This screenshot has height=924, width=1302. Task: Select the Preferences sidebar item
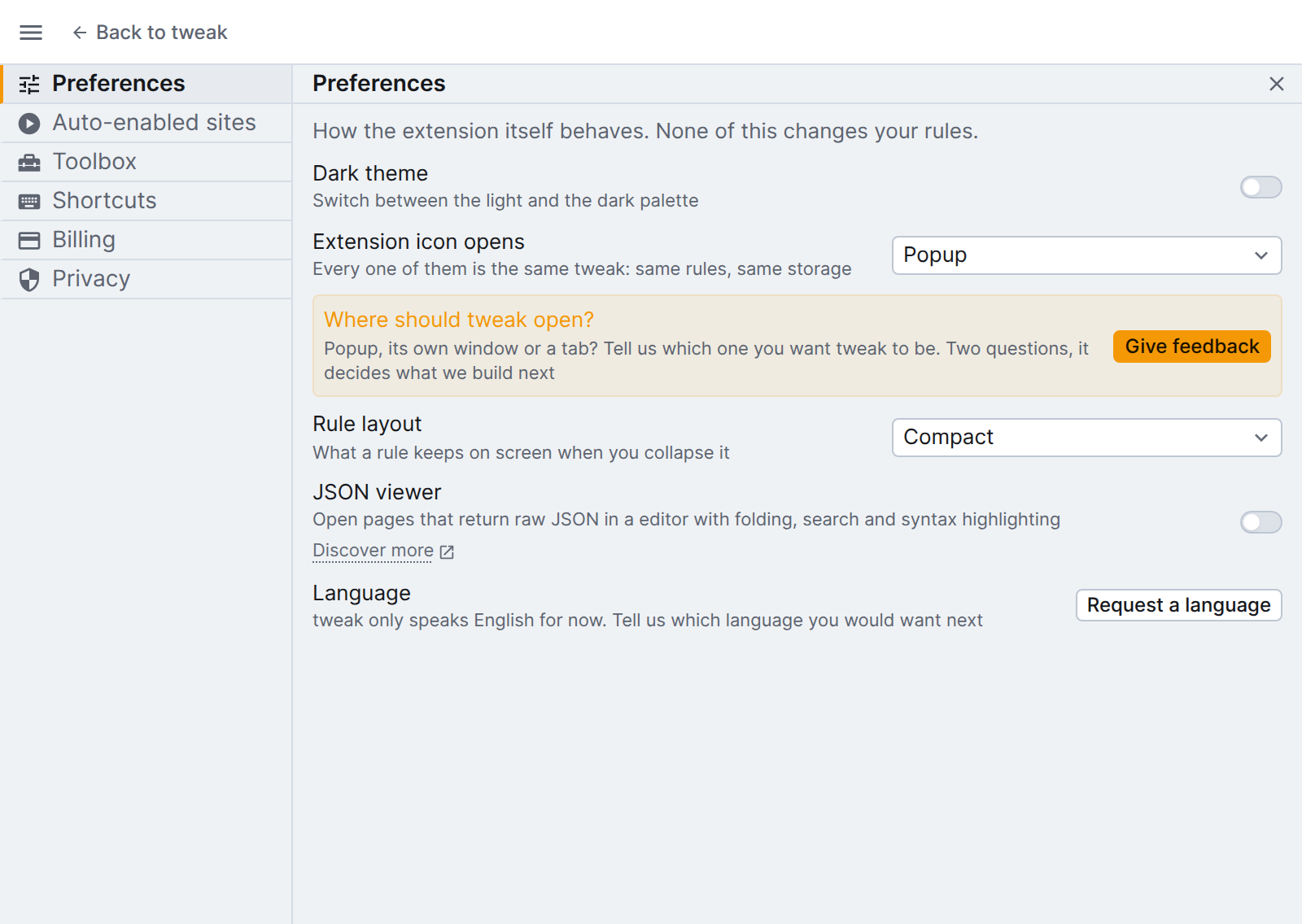tap(146, 84)
